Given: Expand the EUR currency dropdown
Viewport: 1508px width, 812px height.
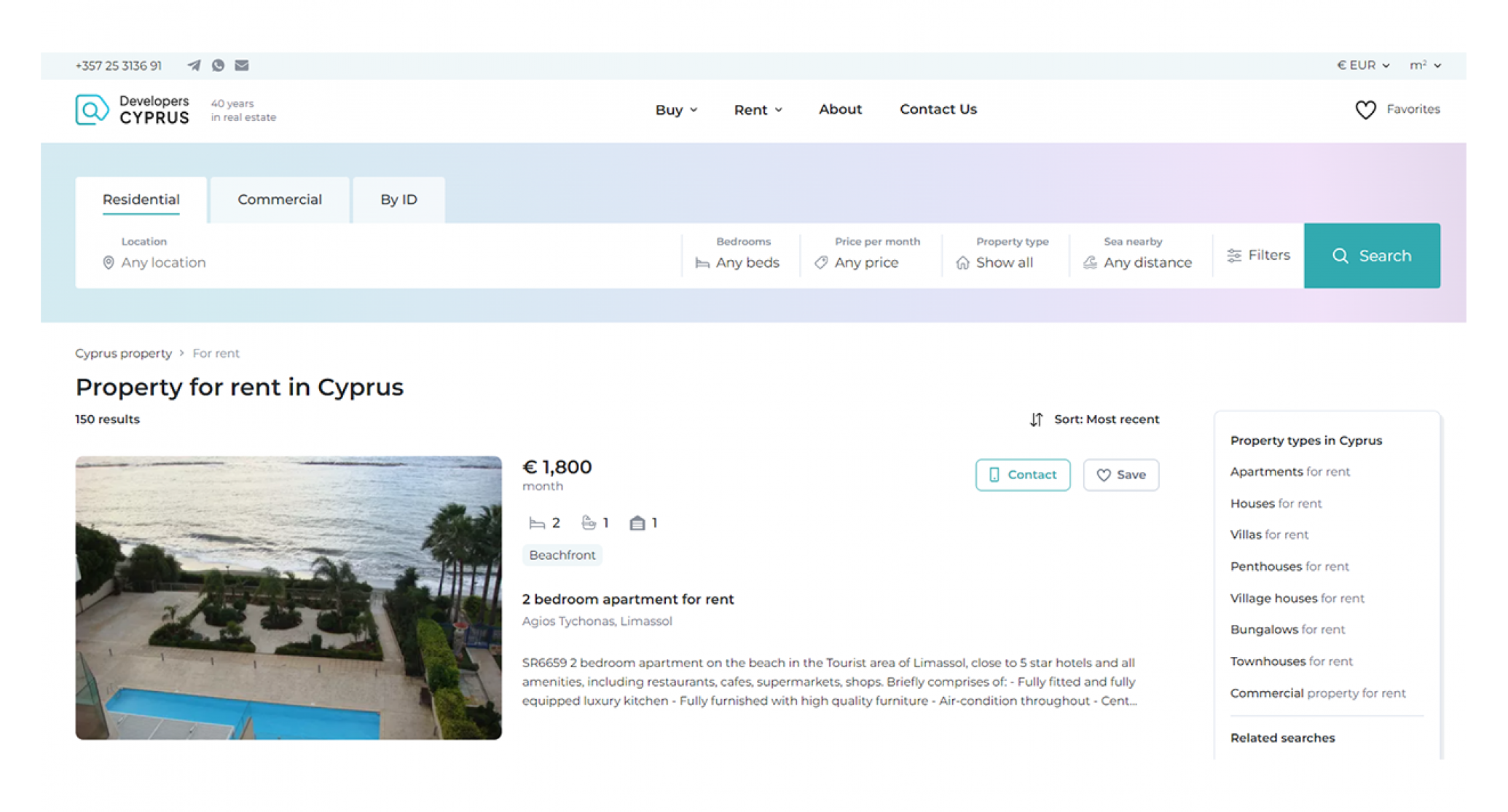Looking at the screenshot, I should point(1363,66).
